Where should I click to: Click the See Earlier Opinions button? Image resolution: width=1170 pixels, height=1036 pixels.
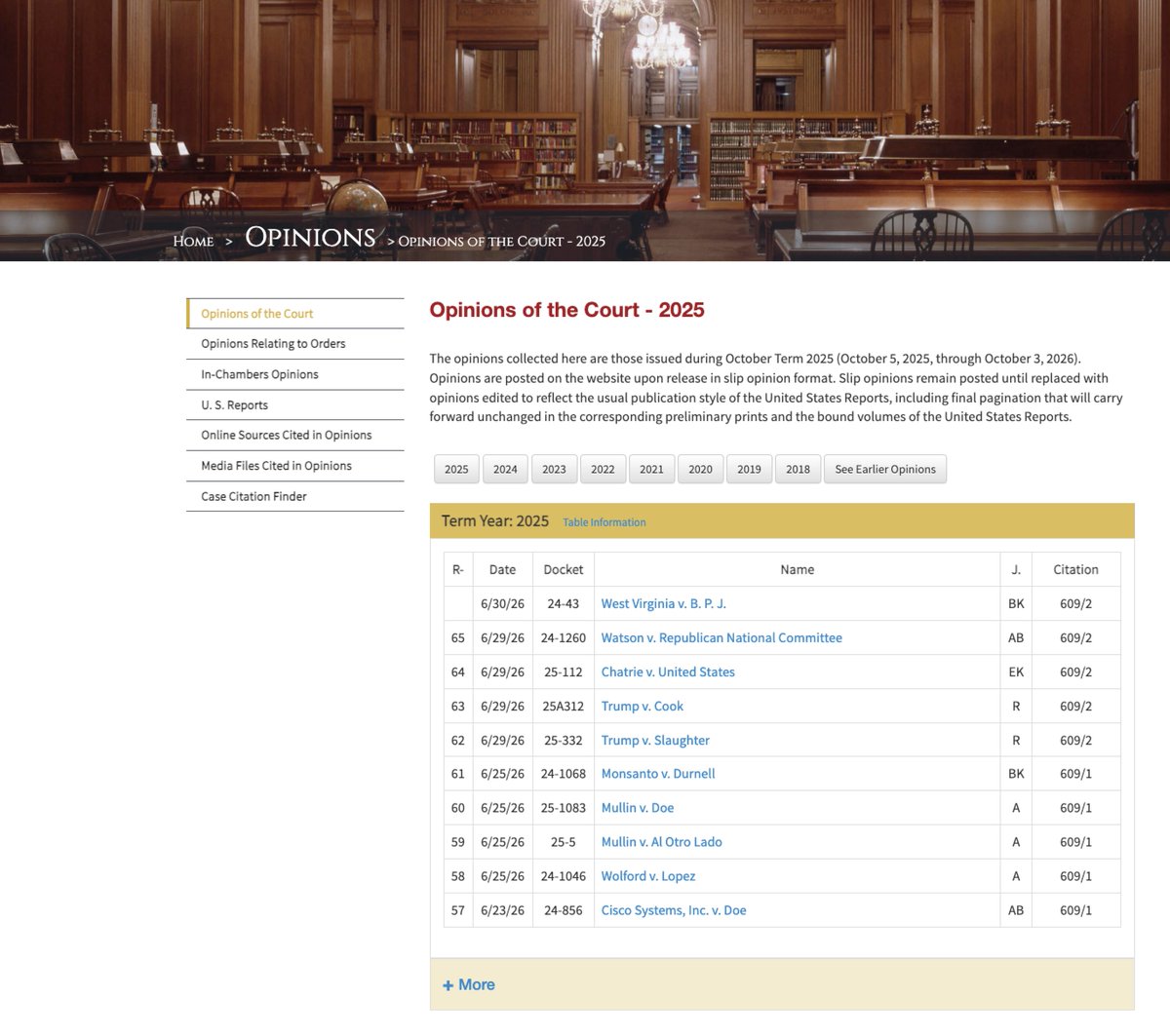tap(885, 469)
